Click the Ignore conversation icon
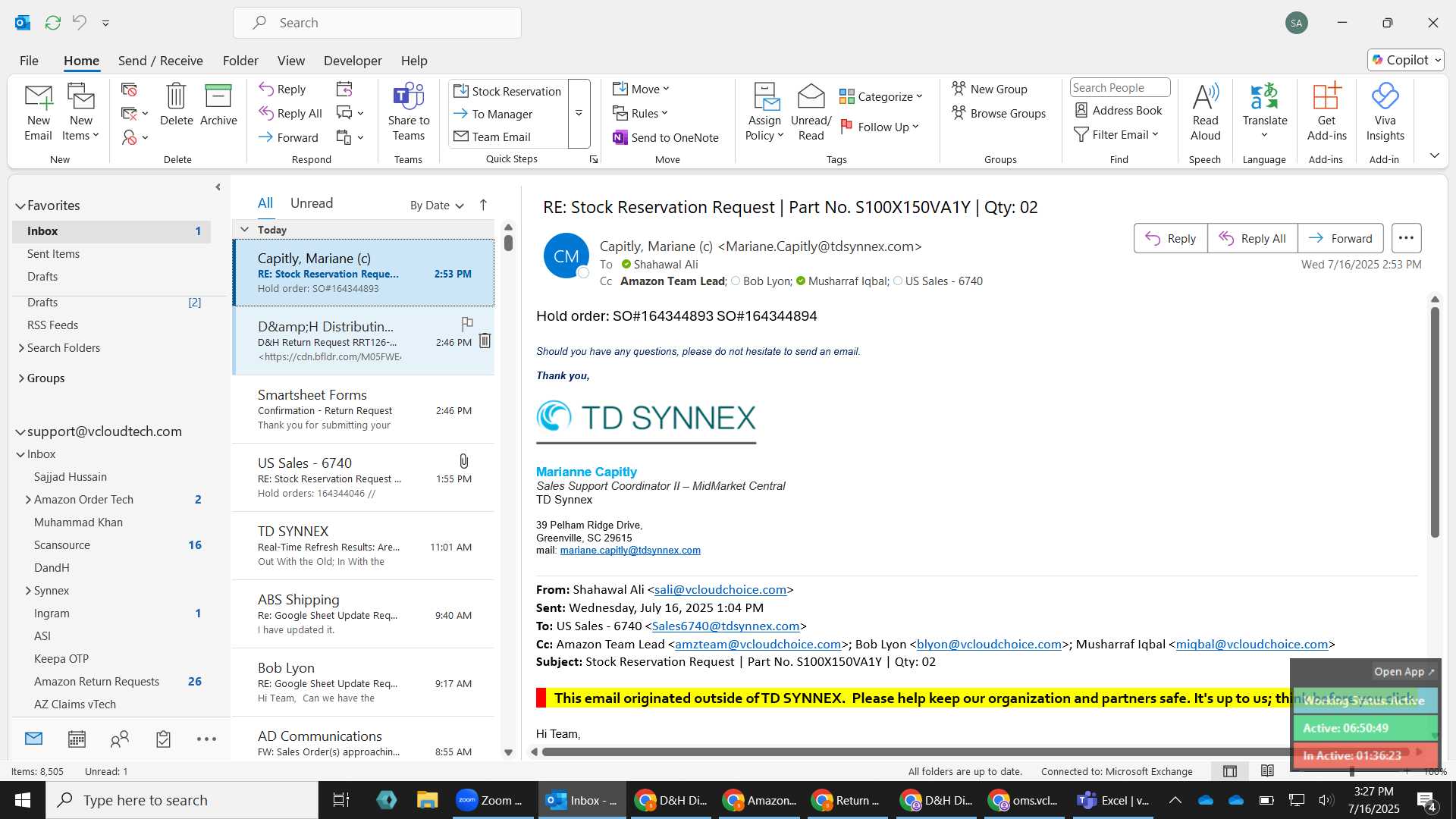Viewport: 1456px width, 819px height. click(129, 89)
